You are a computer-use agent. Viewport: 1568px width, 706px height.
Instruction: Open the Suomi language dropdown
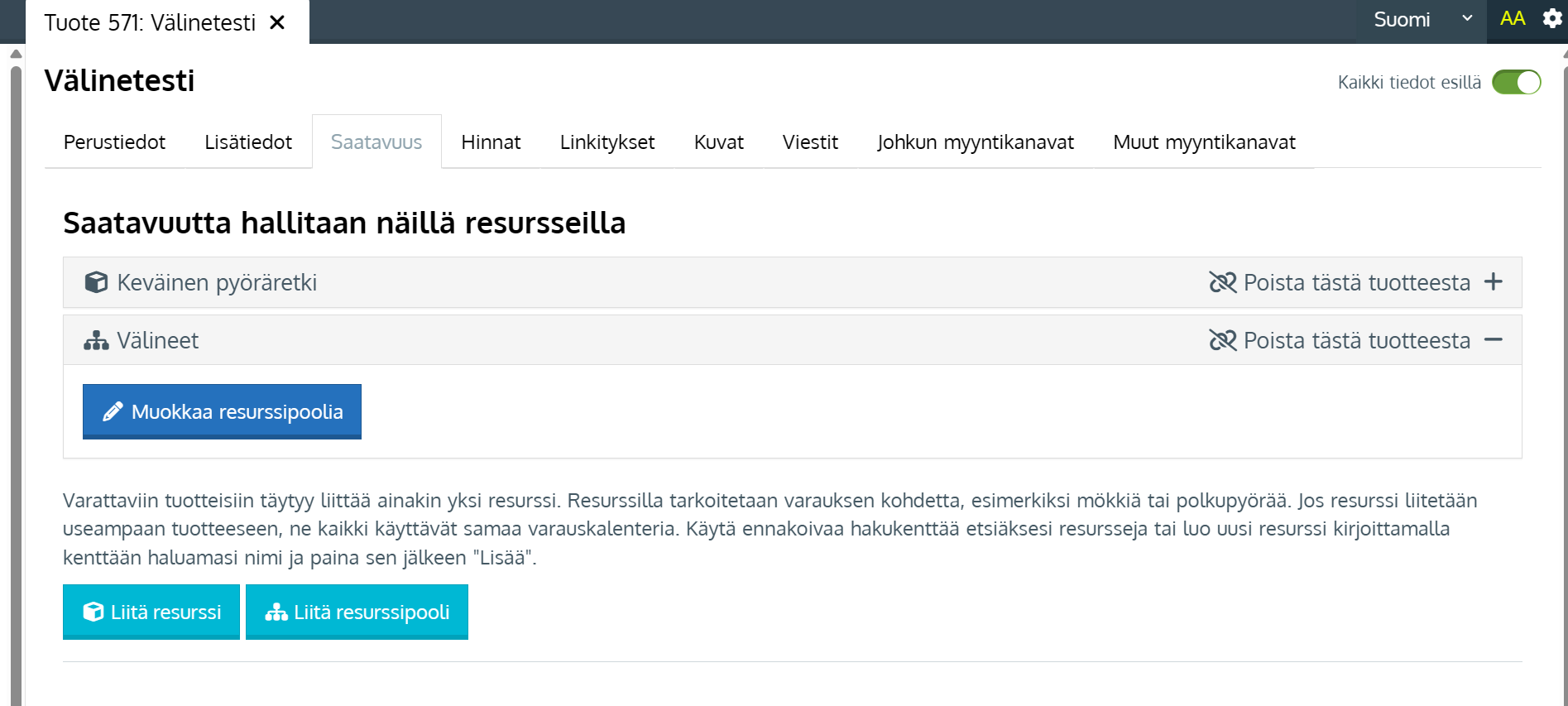click(x=1422, y=20)
